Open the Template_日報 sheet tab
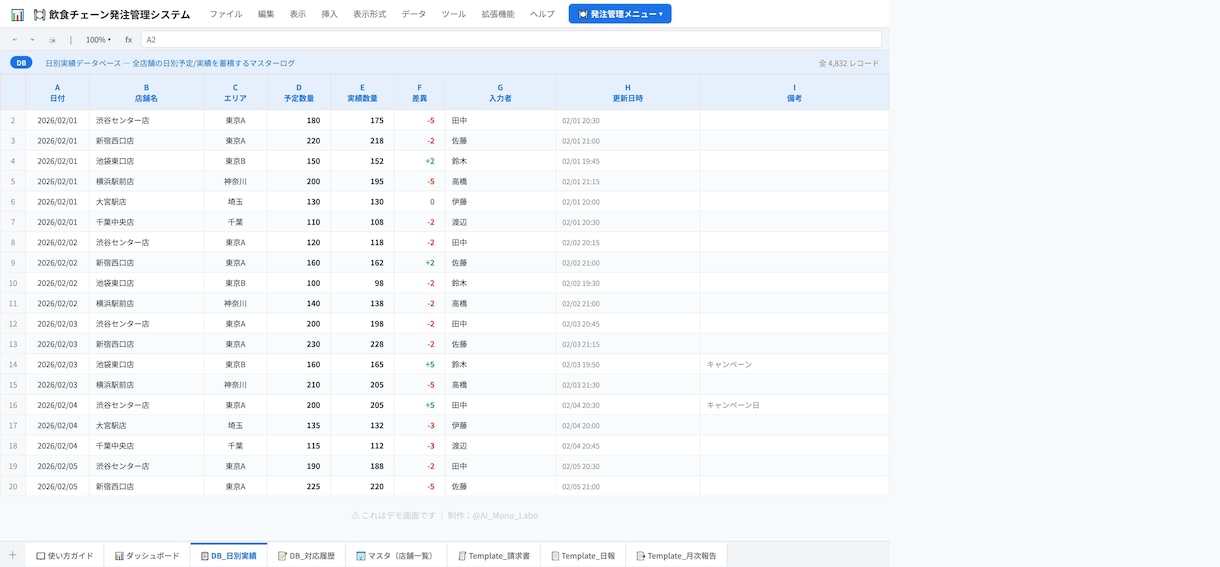This screenshot has height=567, width=1220. click(583, 555)
